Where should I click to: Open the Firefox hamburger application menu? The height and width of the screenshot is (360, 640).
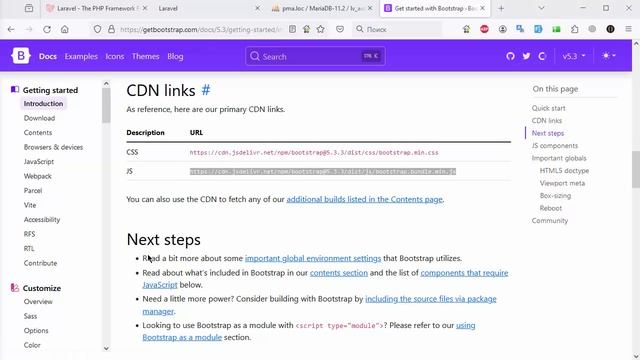coord(629,29)
